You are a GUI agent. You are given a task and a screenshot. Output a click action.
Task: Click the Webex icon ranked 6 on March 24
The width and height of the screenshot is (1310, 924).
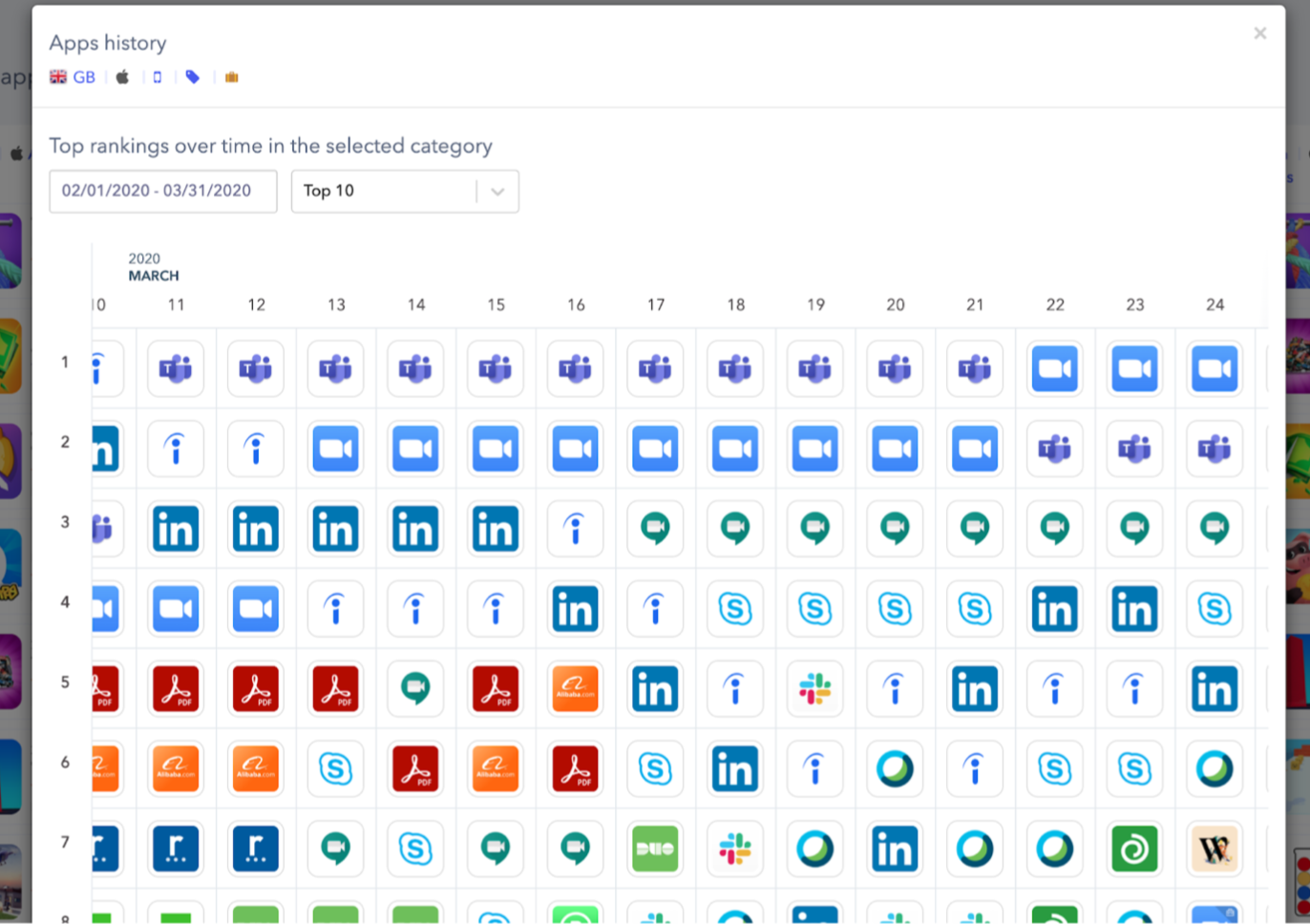(x=1215, y=769)
